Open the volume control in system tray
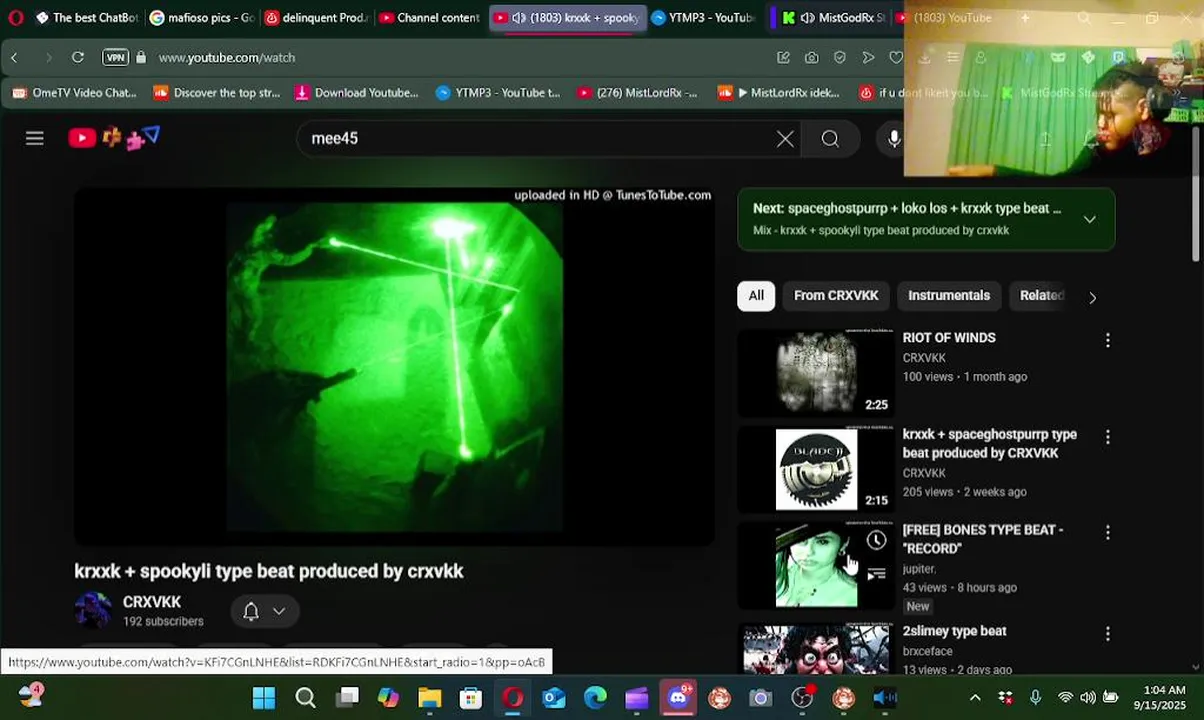This screenshot has height=720, width=1204. (1087, 698)
